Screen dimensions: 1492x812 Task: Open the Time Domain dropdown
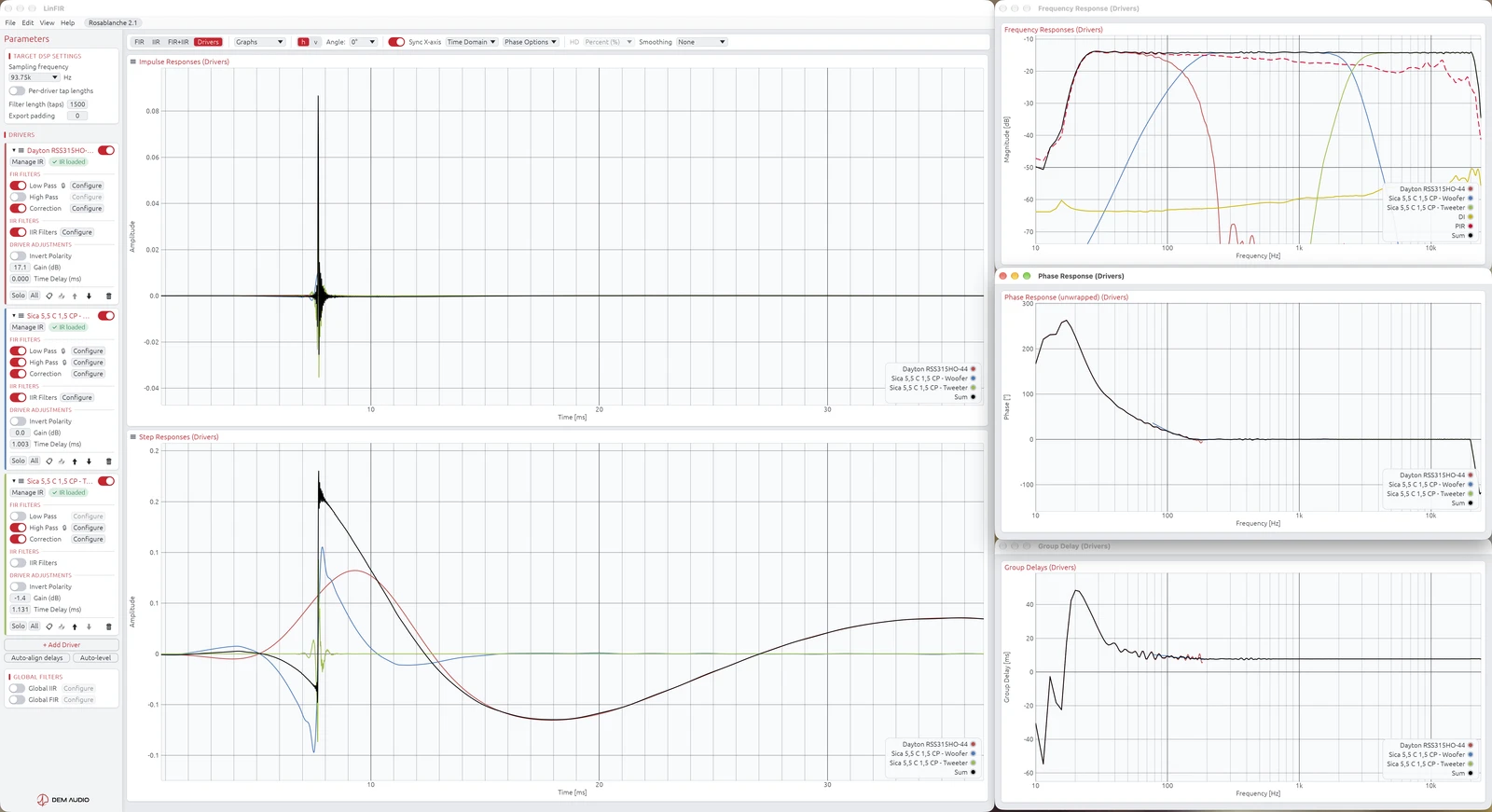(x=471, y=42)
